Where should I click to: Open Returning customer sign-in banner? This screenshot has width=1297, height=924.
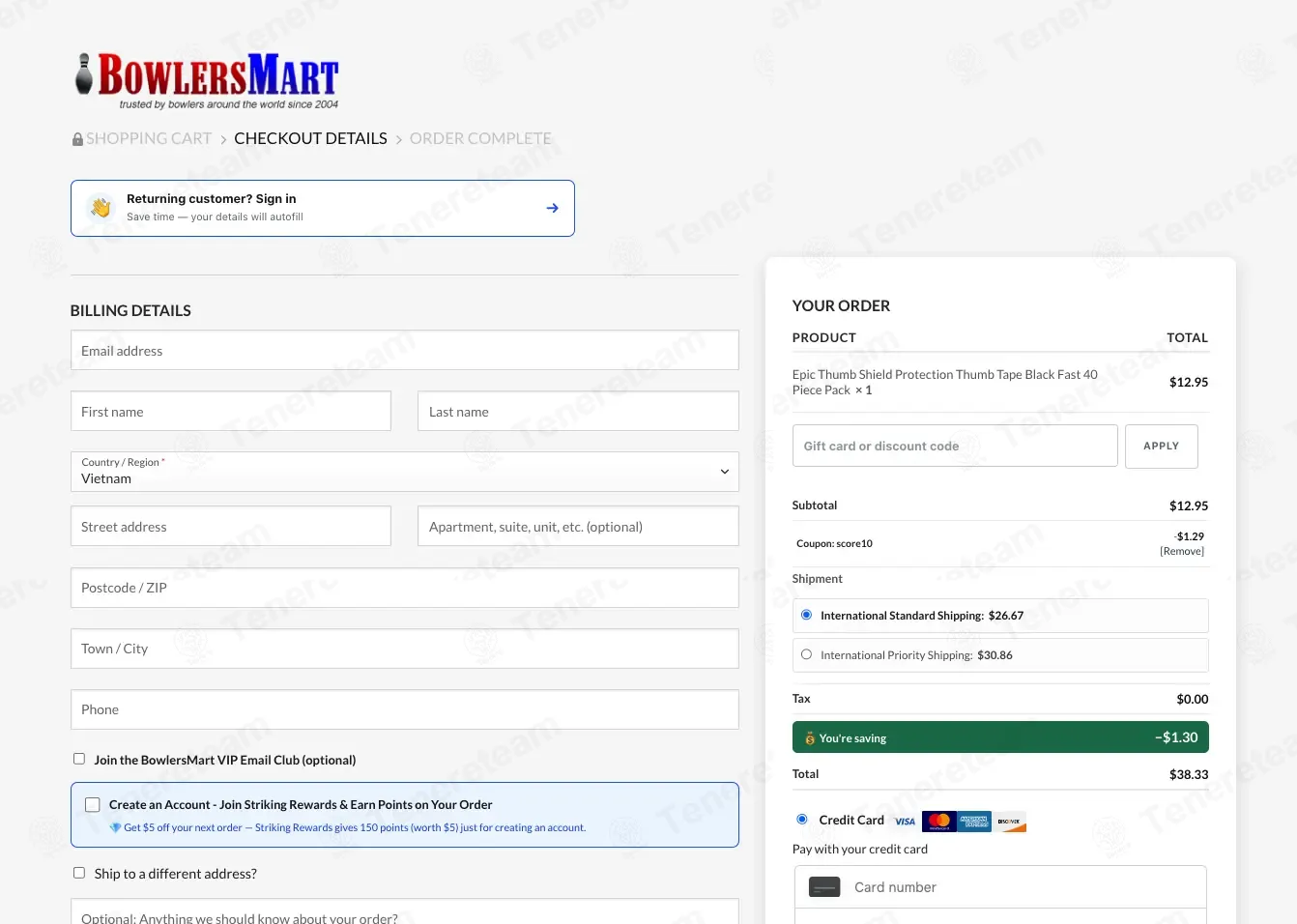pos(323,208)
